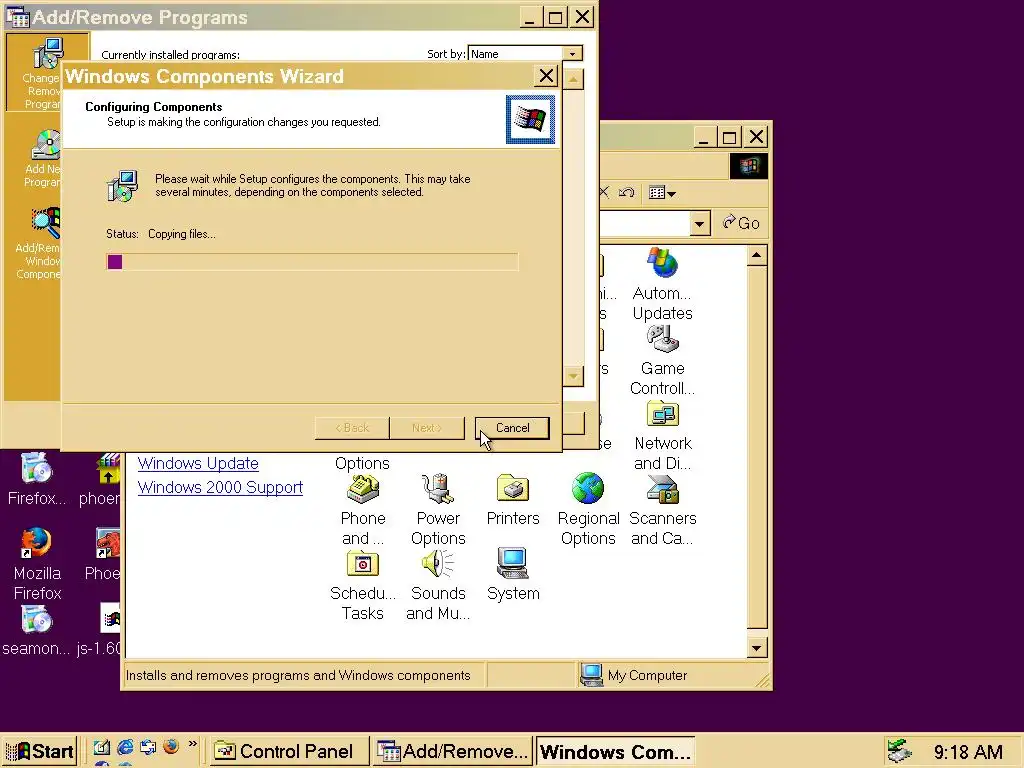The width and height of the screenshot is (1024, 768).
Task: Open Scanners and Cameras icon
Action: [x=662, y=489]
